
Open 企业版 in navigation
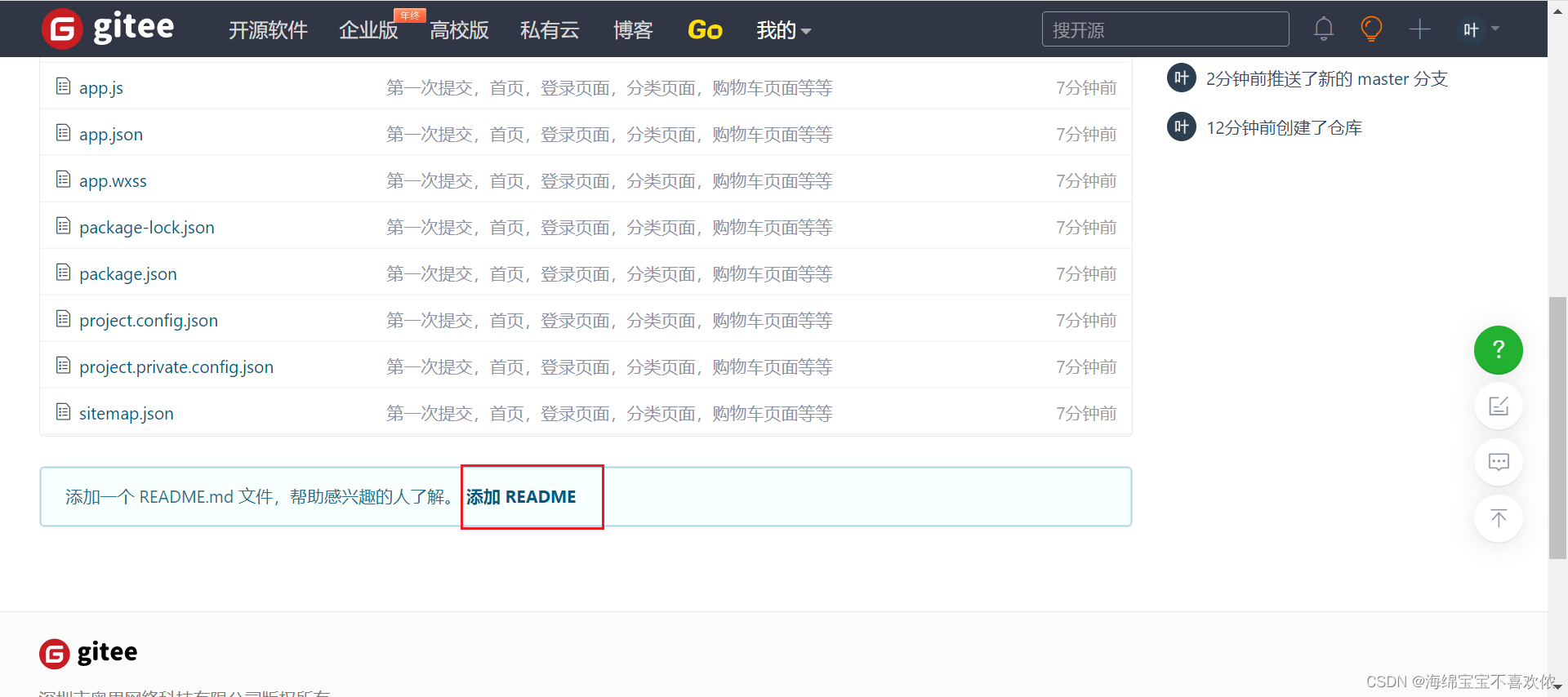368,30
